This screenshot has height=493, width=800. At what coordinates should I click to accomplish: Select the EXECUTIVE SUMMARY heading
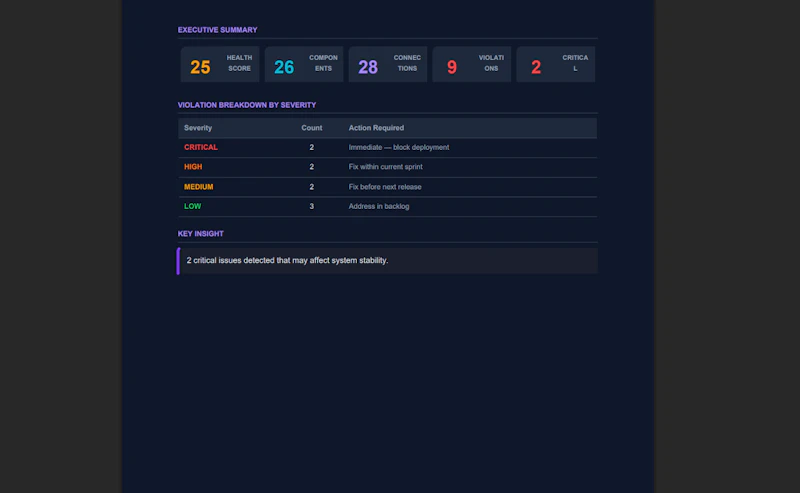(217, 30)
